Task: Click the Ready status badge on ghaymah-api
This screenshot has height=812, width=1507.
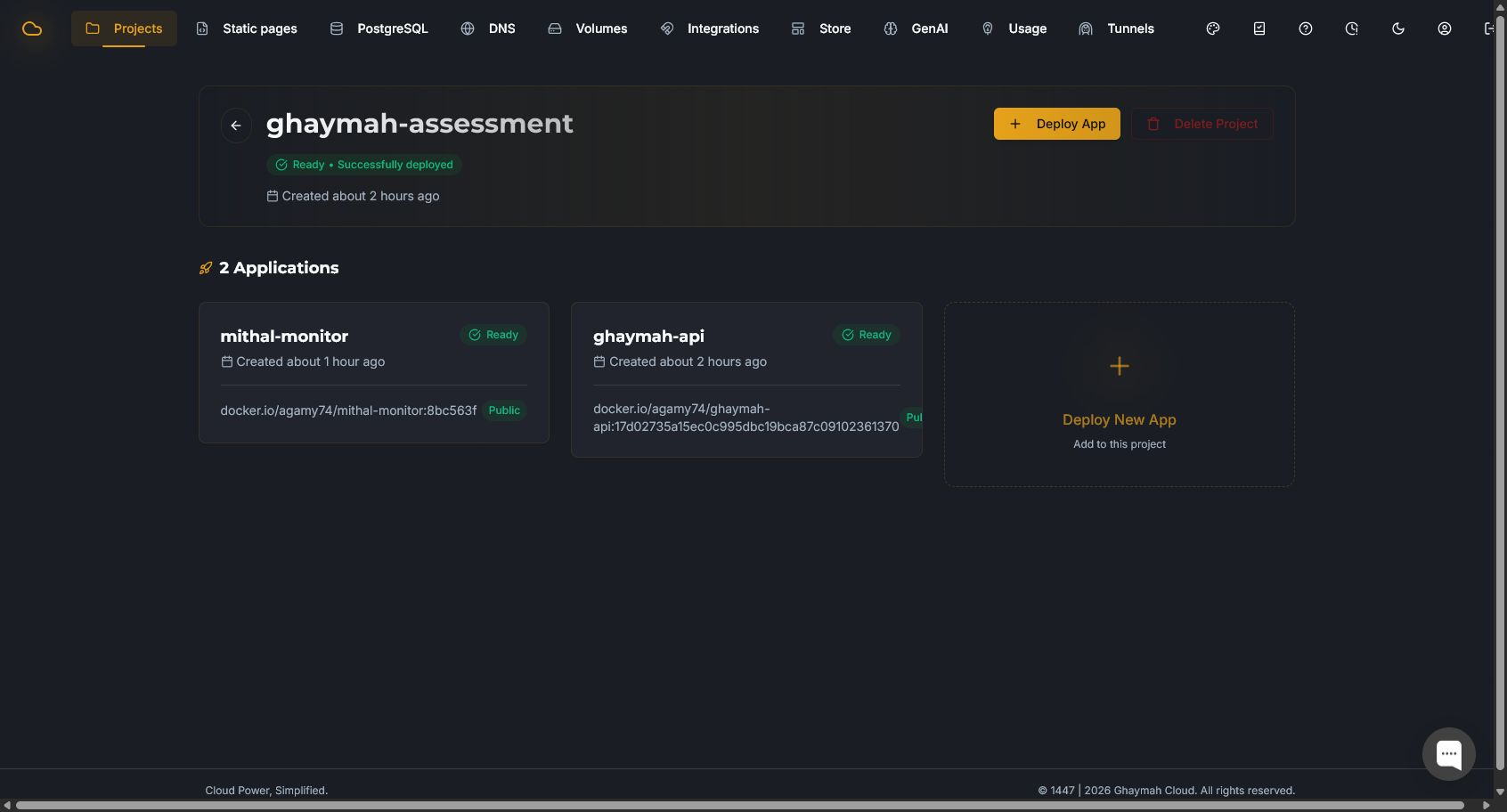Action: pos(867,335)
